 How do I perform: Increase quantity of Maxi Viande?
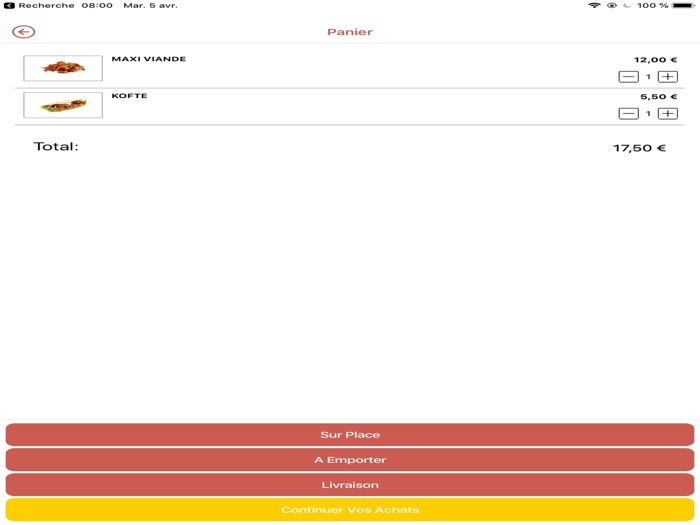[668, 77]
